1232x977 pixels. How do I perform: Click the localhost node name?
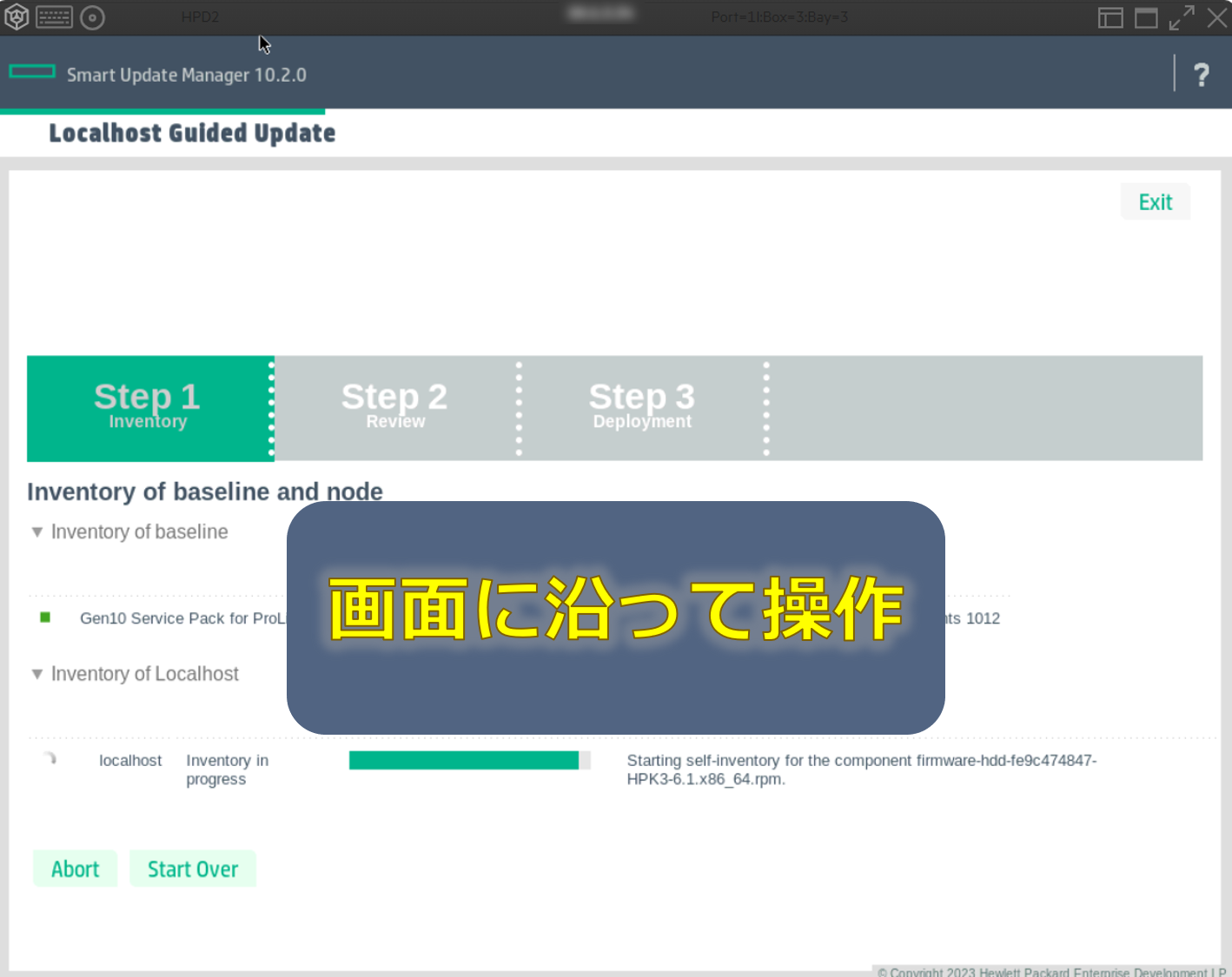coord(130,761)
